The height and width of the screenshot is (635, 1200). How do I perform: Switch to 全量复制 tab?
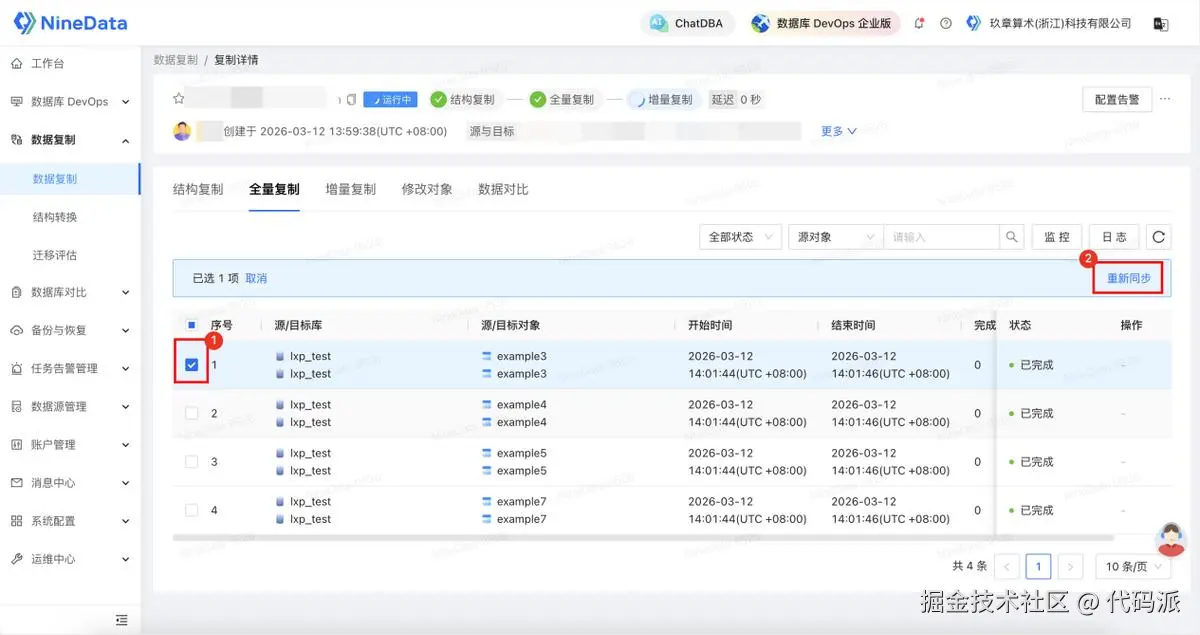tap(274, 189)
